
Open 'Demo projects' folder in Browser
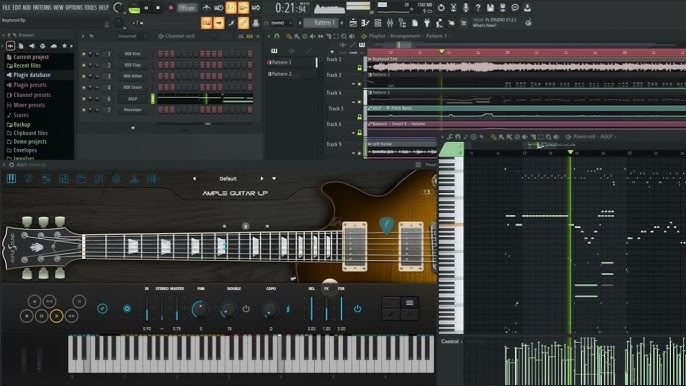click(30, 141)
